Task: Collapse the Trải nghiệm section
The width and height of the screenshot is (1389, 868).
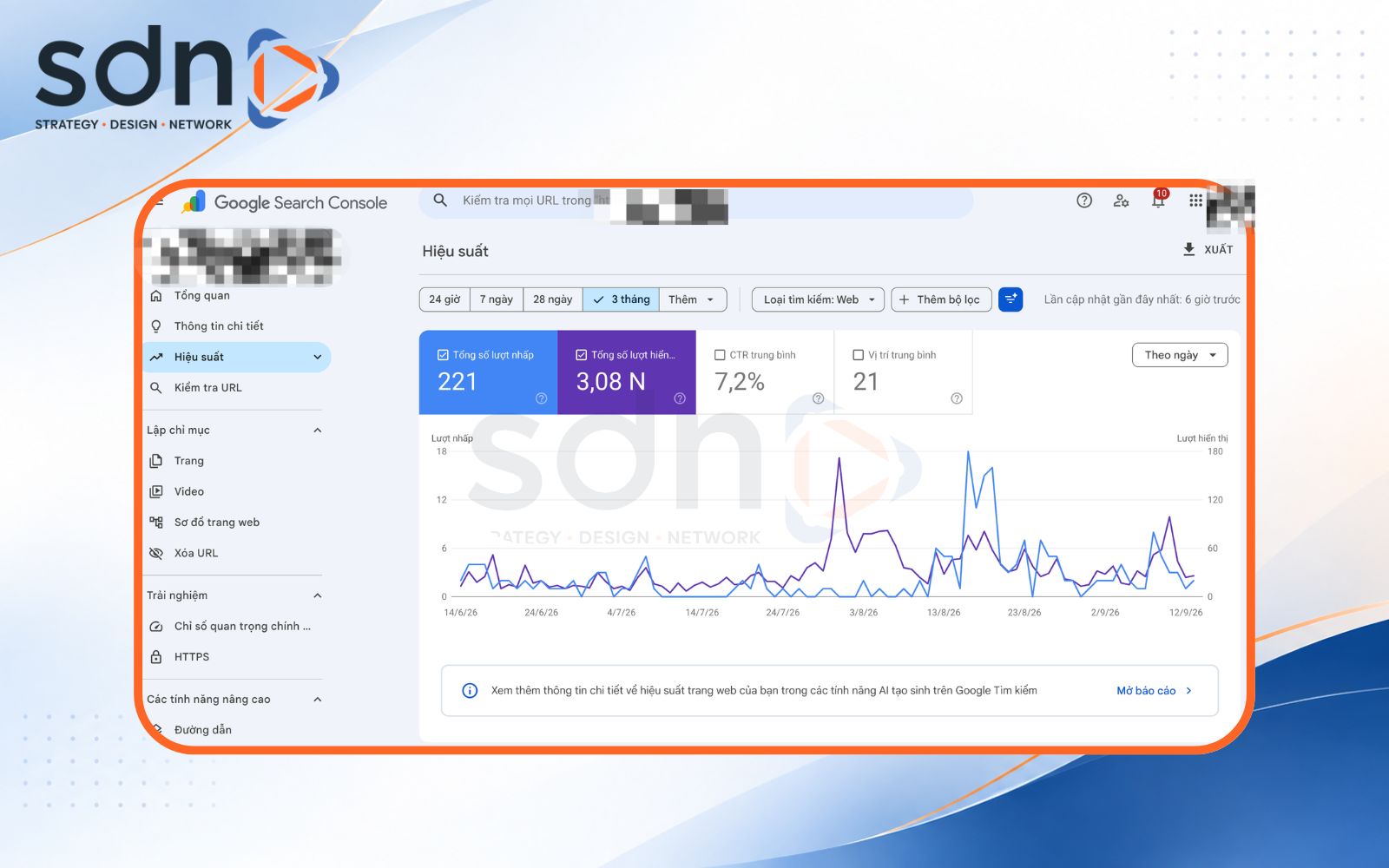Action: tap(317, 595)
